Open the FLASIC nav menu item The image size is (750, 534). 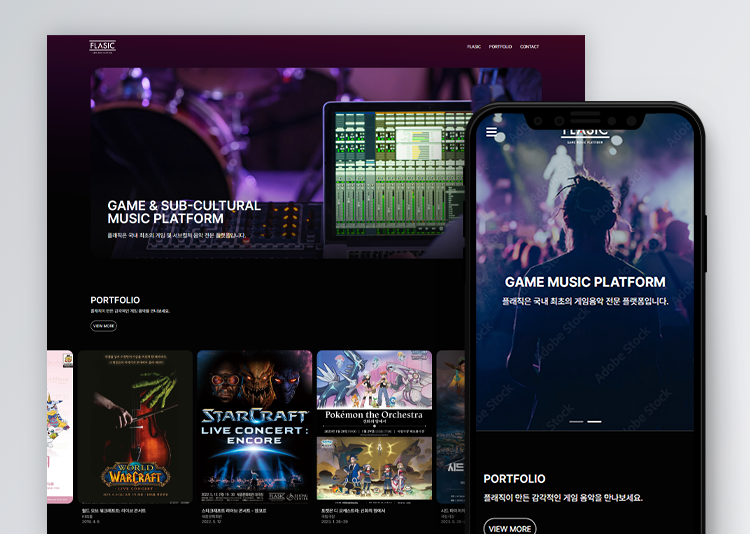pyautogui.click(x=474, y=47)
